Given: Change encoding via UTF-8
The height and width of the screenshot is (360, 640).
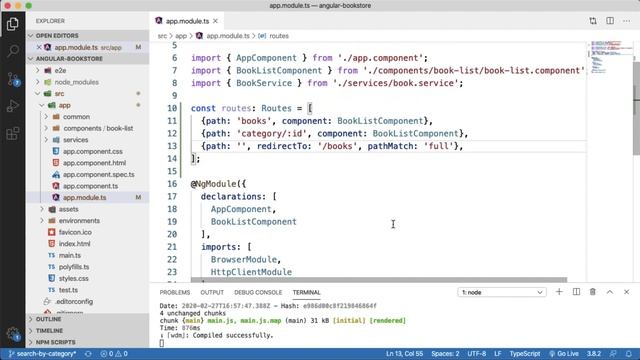Looking at the screenshot, I should [477, 354].
